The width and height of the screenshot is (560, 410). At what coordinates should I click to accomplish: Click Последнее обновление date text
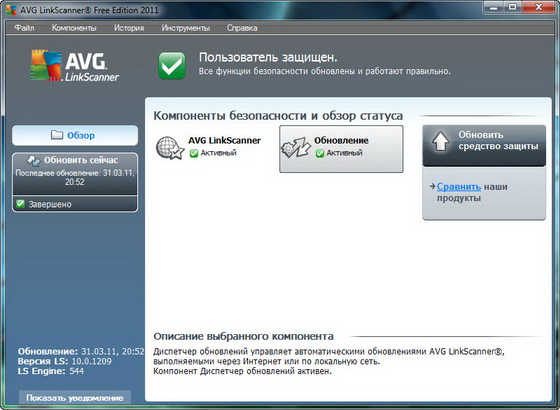[75, 178]
